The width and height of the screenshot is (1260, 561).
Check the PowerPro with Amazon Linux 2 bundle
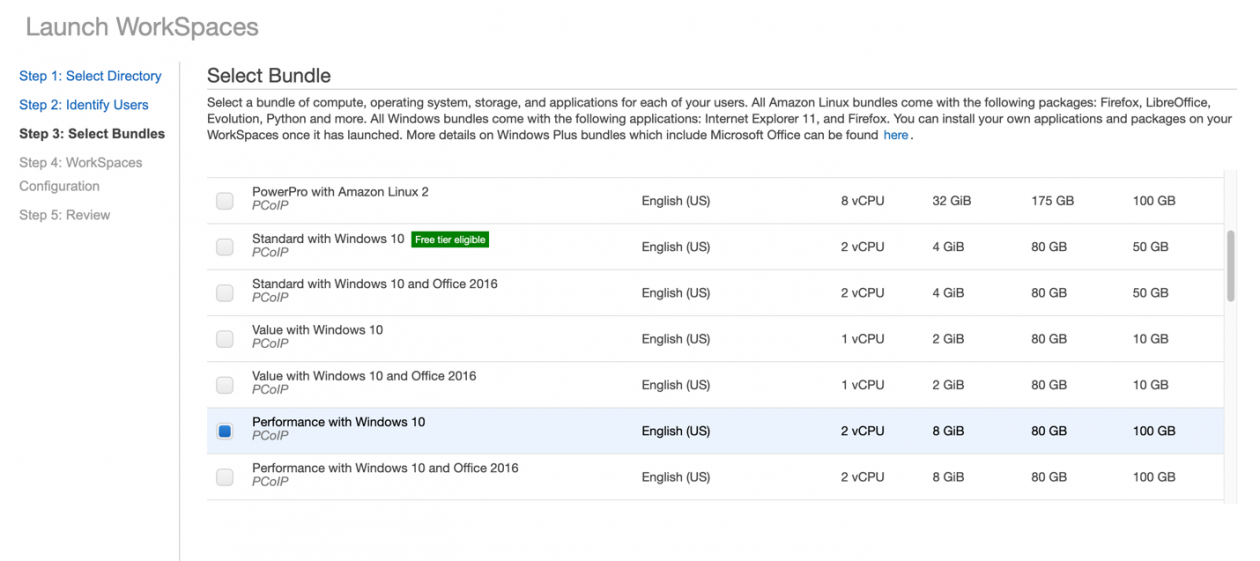pos(225,201)
